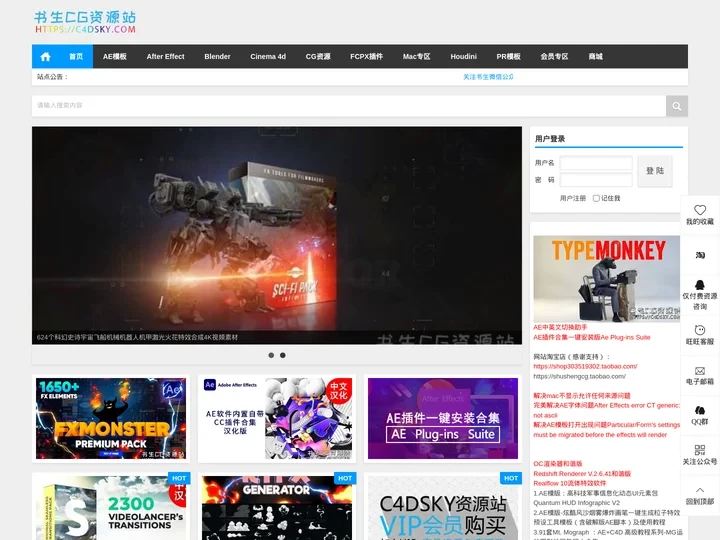Open the shushengcg.taobao.com link
Image resolution: width=720 pixels, height=540 pixels.
point(579,377)
